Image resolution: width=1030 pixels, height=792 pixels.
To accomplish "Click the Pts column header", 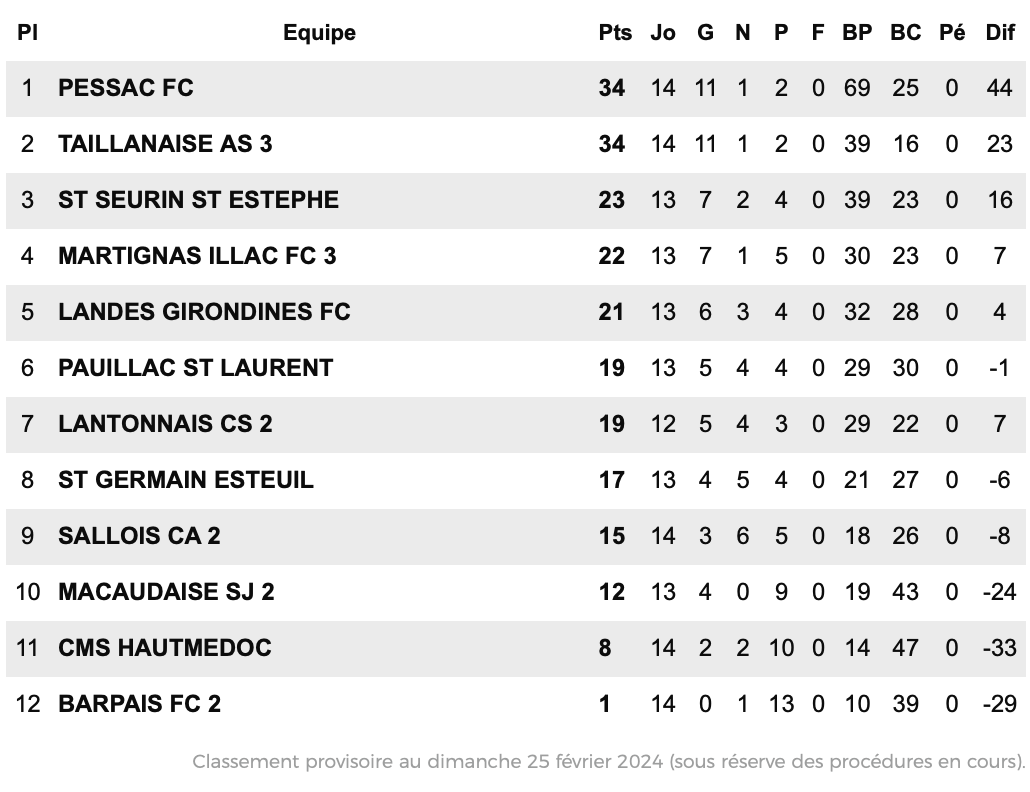I will [615, 32].
